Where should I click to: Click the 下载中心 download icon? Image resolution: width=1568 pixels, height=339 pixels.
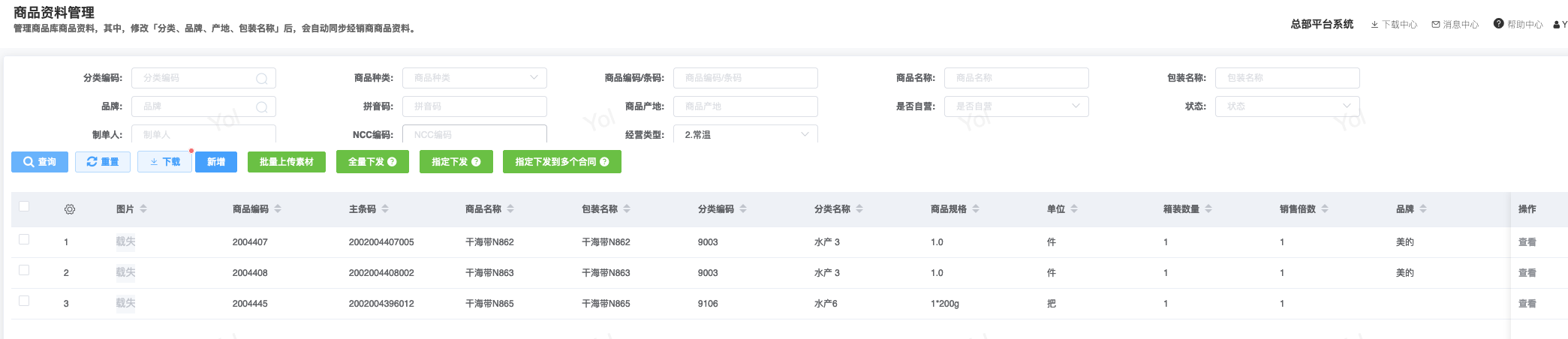(1374, 25)
